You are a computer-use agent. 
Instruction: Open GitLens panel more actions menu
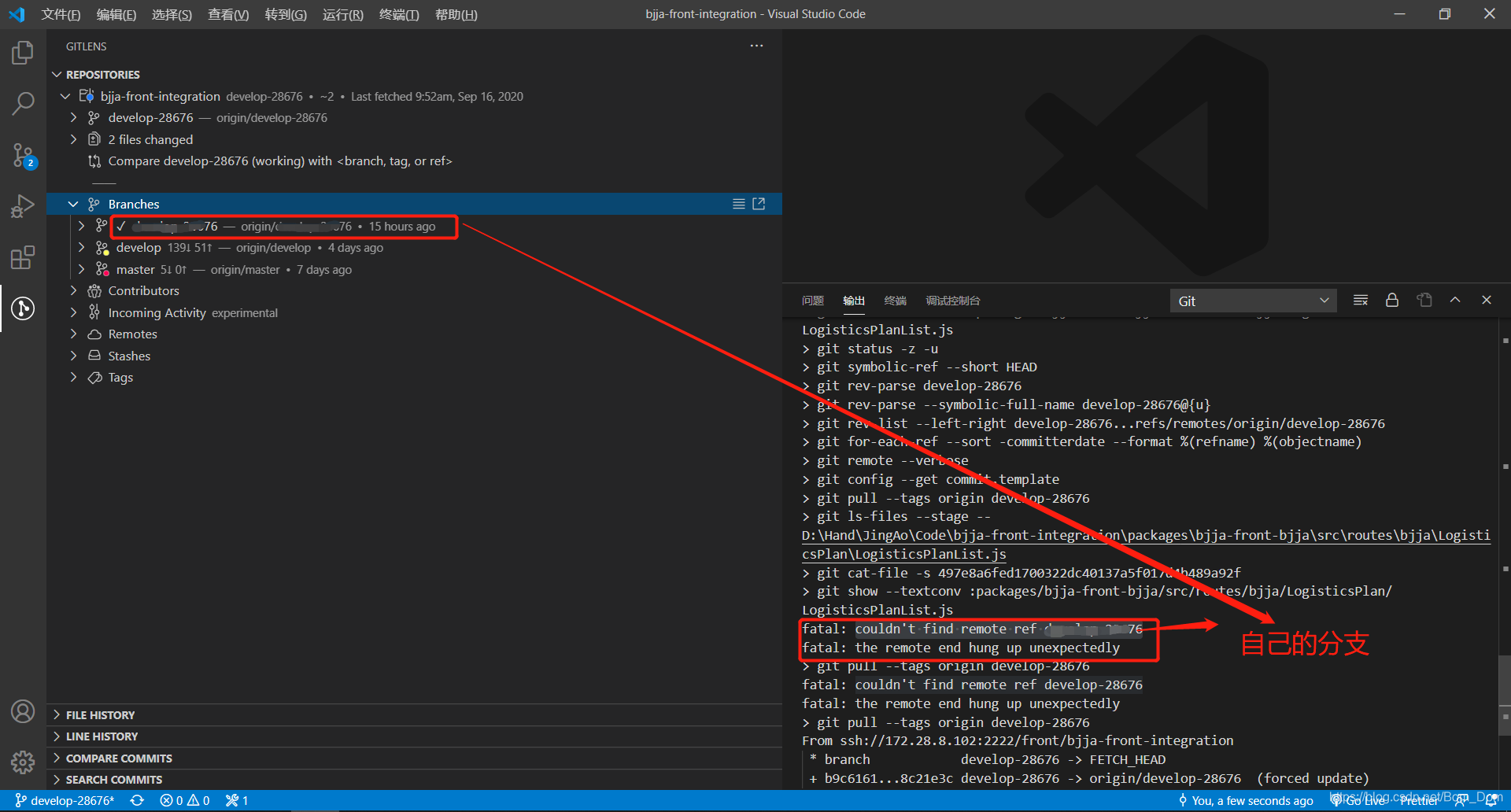point(756,46)
